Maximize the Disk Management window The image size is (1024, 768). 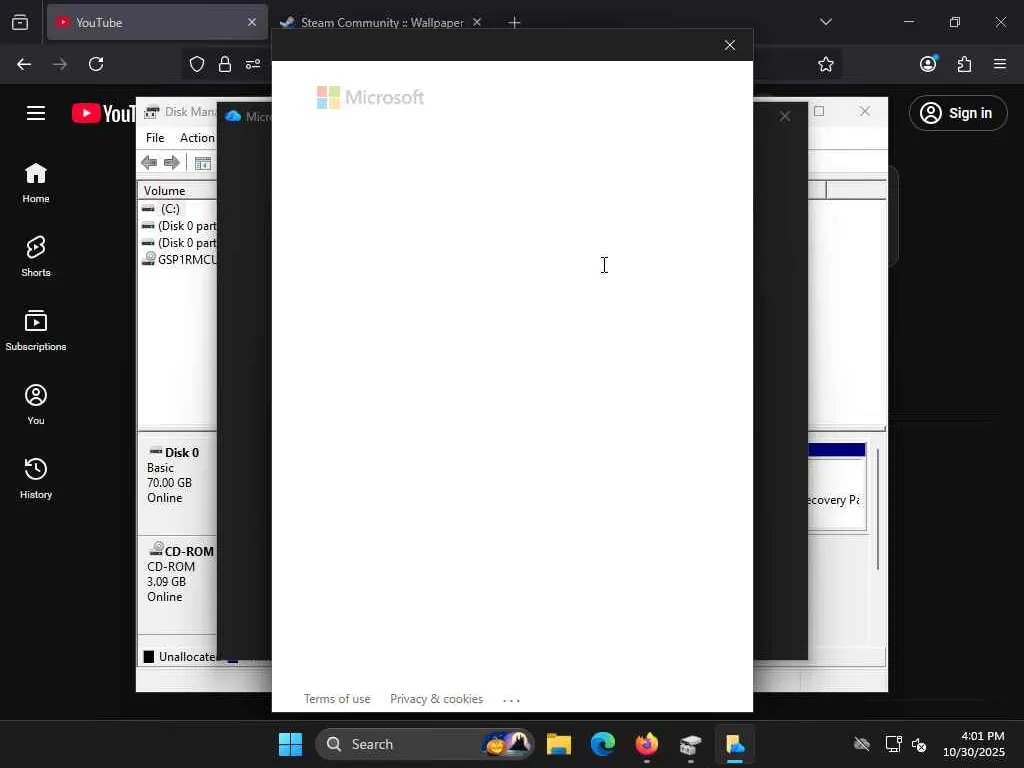click(819, 112)
